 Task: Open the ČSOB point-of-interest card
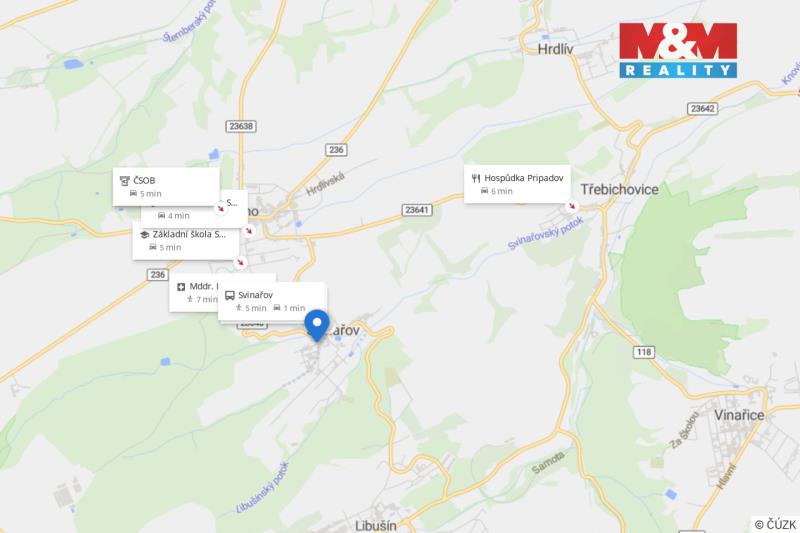pyautogui.click(x=166, y=187)
